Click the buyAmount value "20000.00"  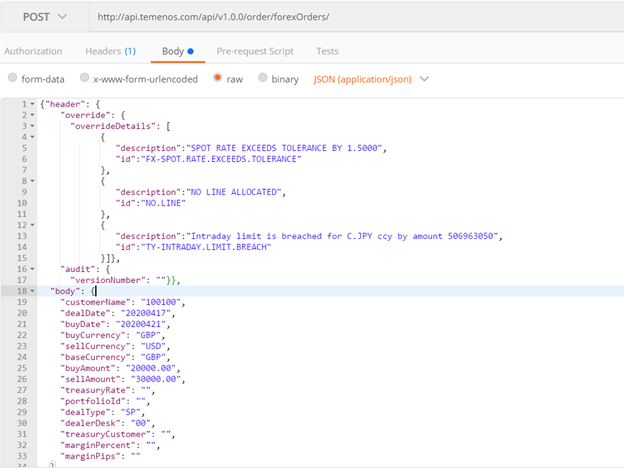tap(151, 369)
